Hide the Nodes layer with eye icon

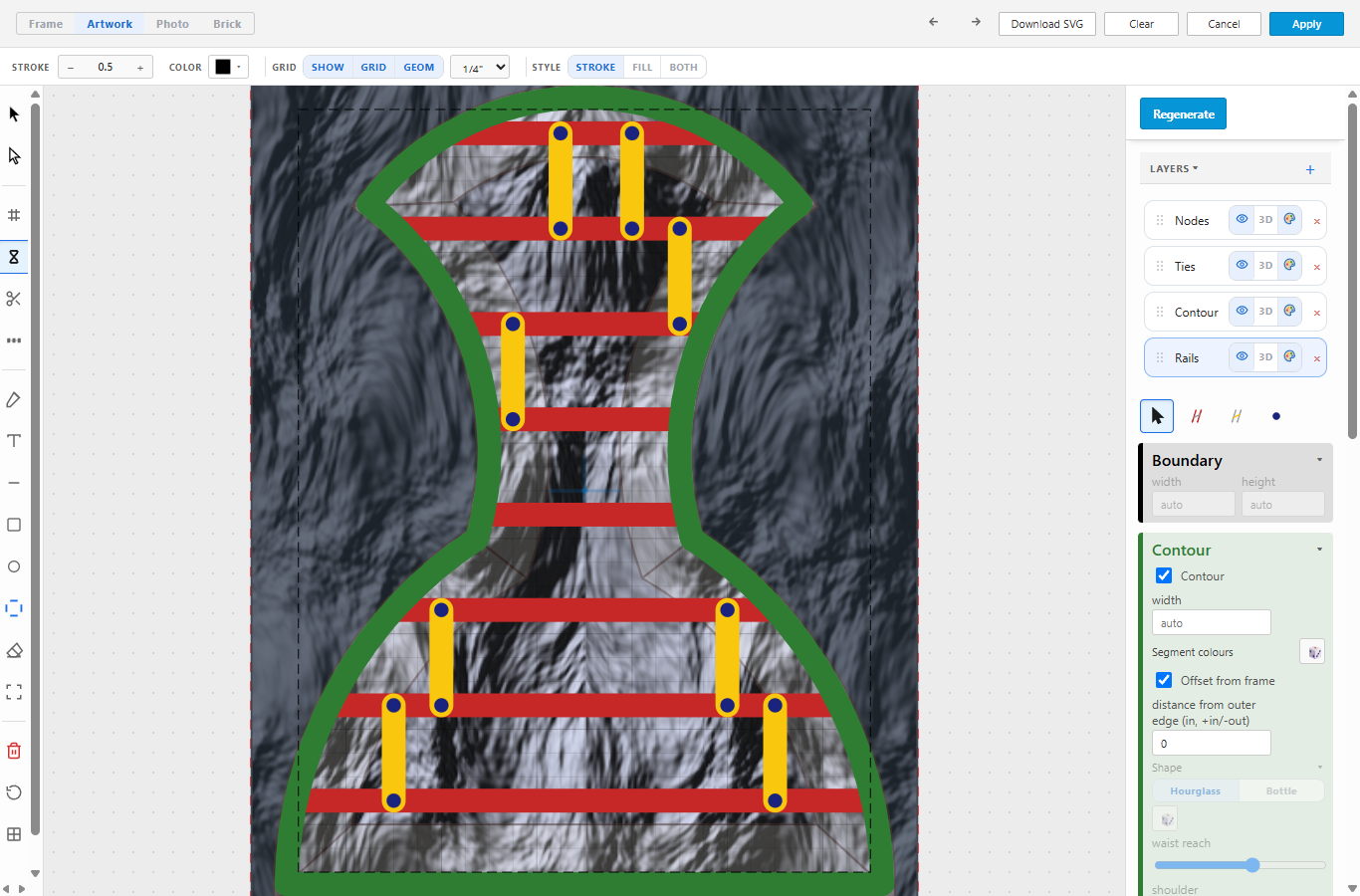point(1242,219)
